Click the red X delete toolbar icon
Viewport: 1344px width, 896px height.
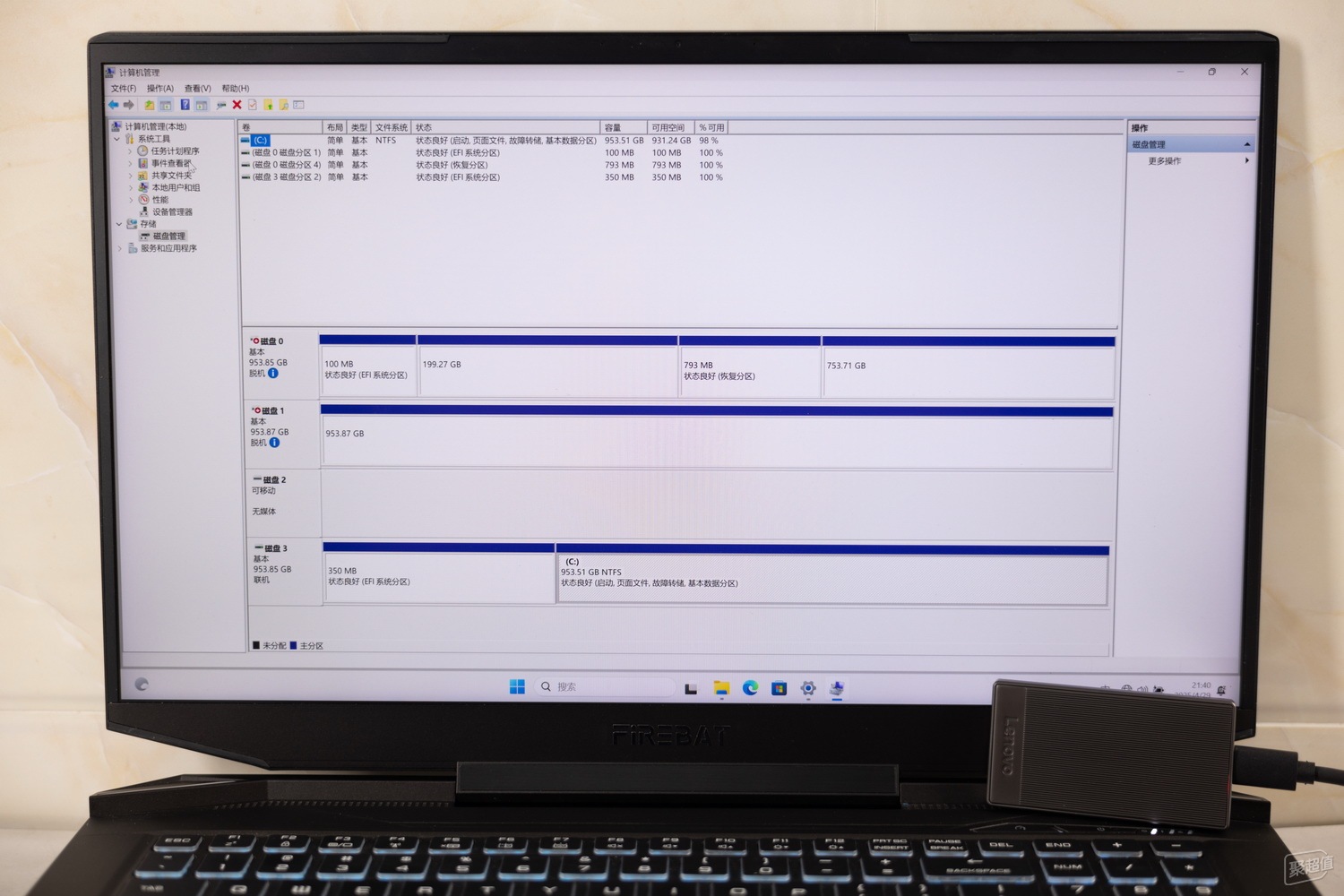click(237, 105)
